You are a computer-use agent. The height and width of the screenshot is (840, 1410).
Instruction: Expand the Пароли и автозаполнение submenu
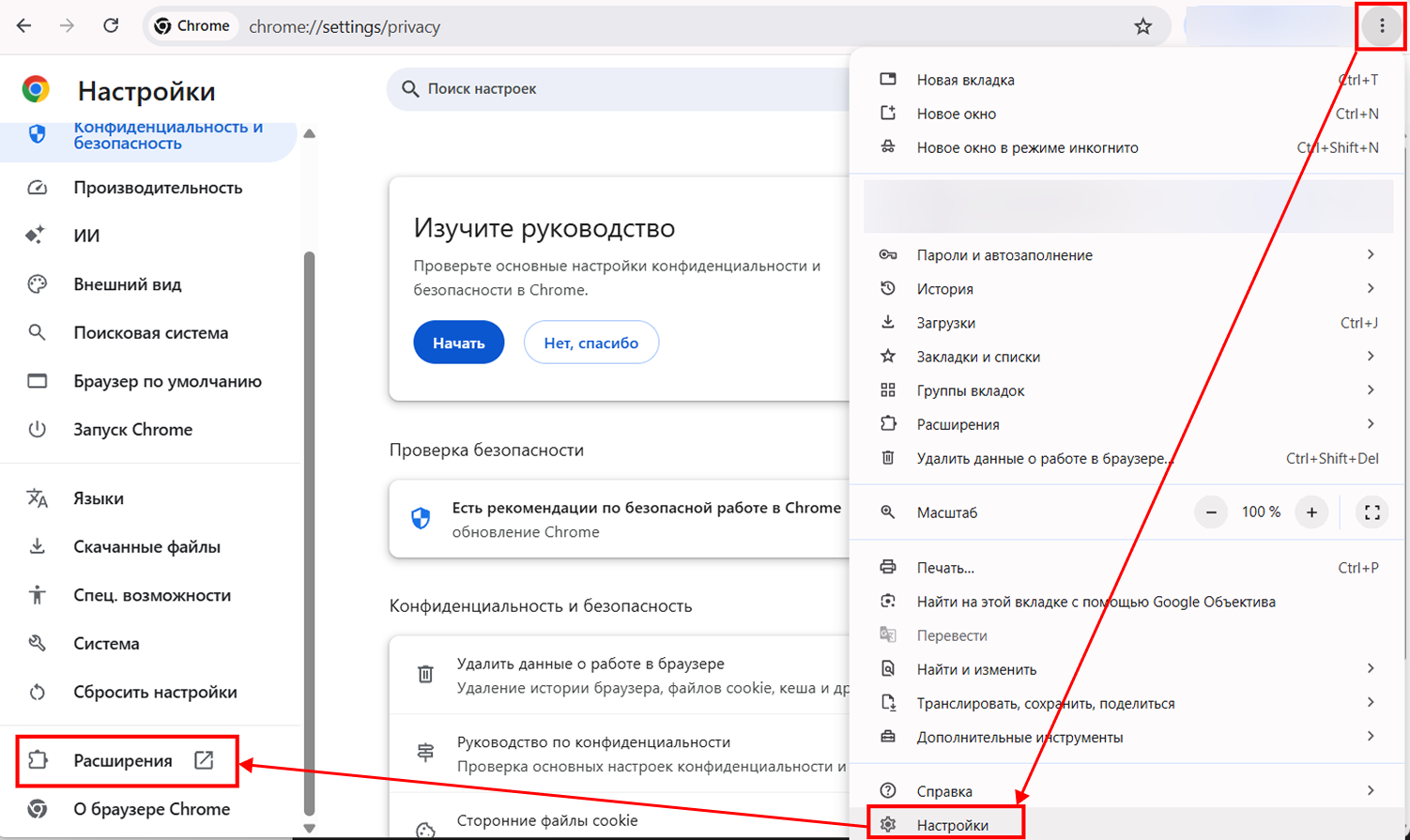point(1371,254)
